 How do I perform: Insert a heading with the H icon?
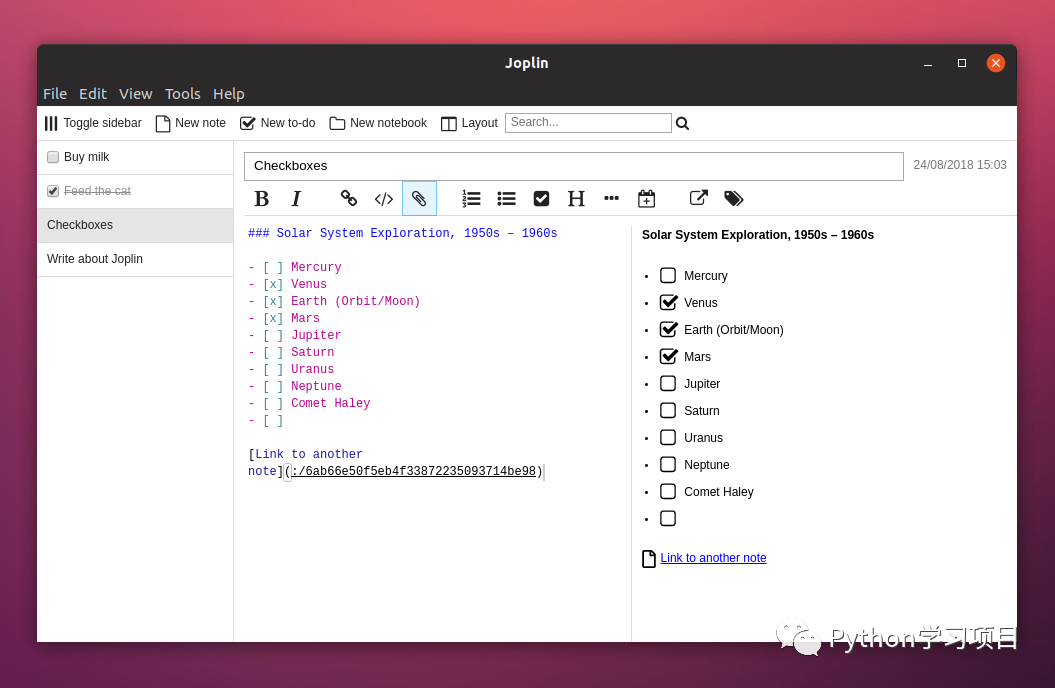click(576, 198)
